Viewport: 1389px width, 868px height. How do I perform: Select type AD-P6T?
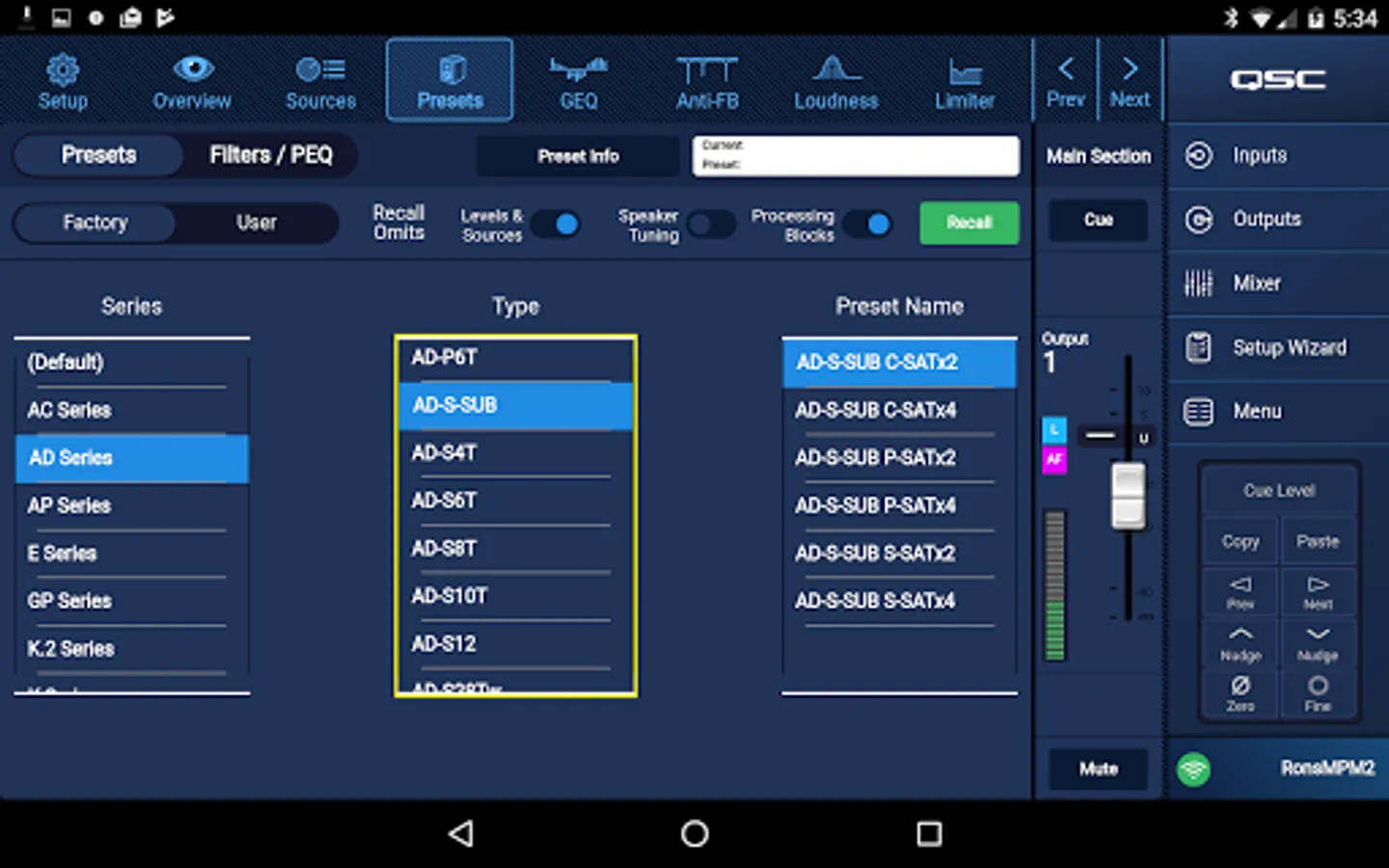pyautogui.click(x=515, y=358)
